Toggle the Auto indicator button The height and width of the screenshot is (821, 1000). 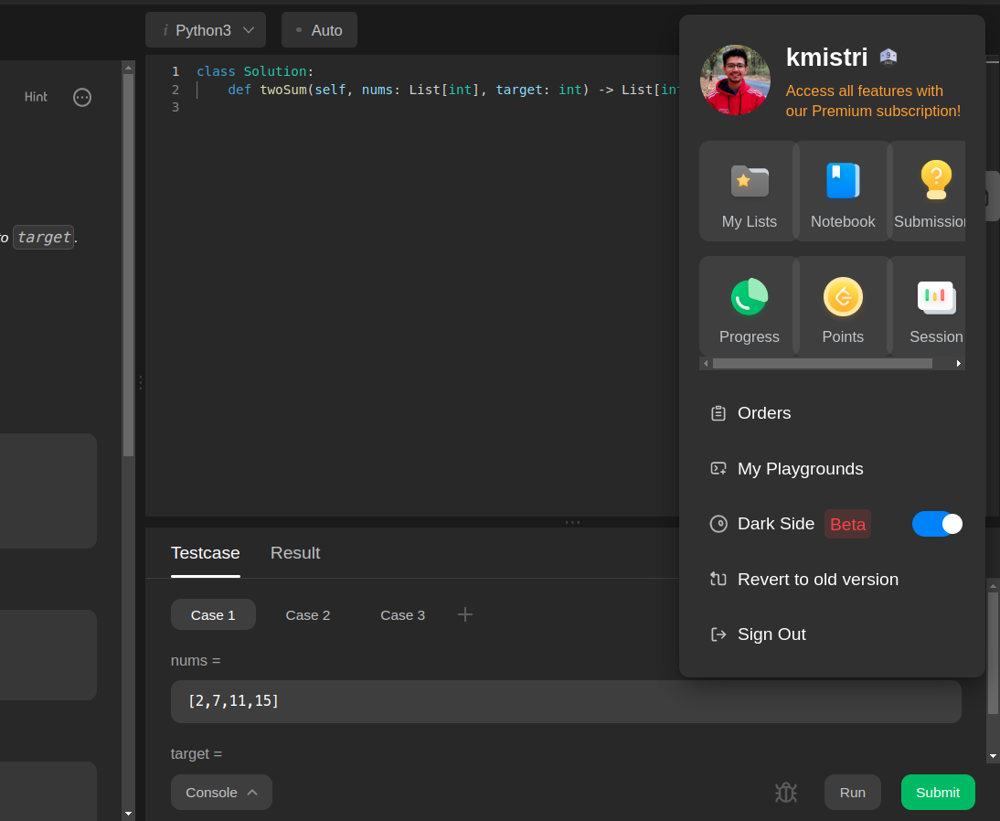tap(319, 30)
